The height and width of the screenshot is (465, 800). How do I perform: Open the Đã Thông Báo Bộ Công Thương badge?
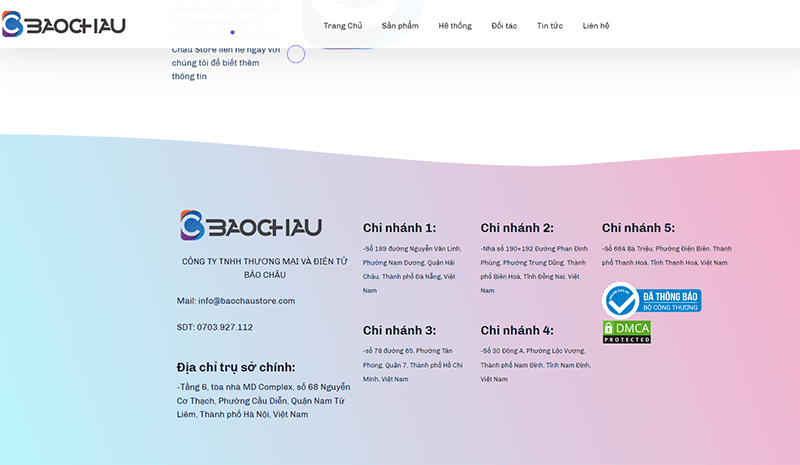652,301
